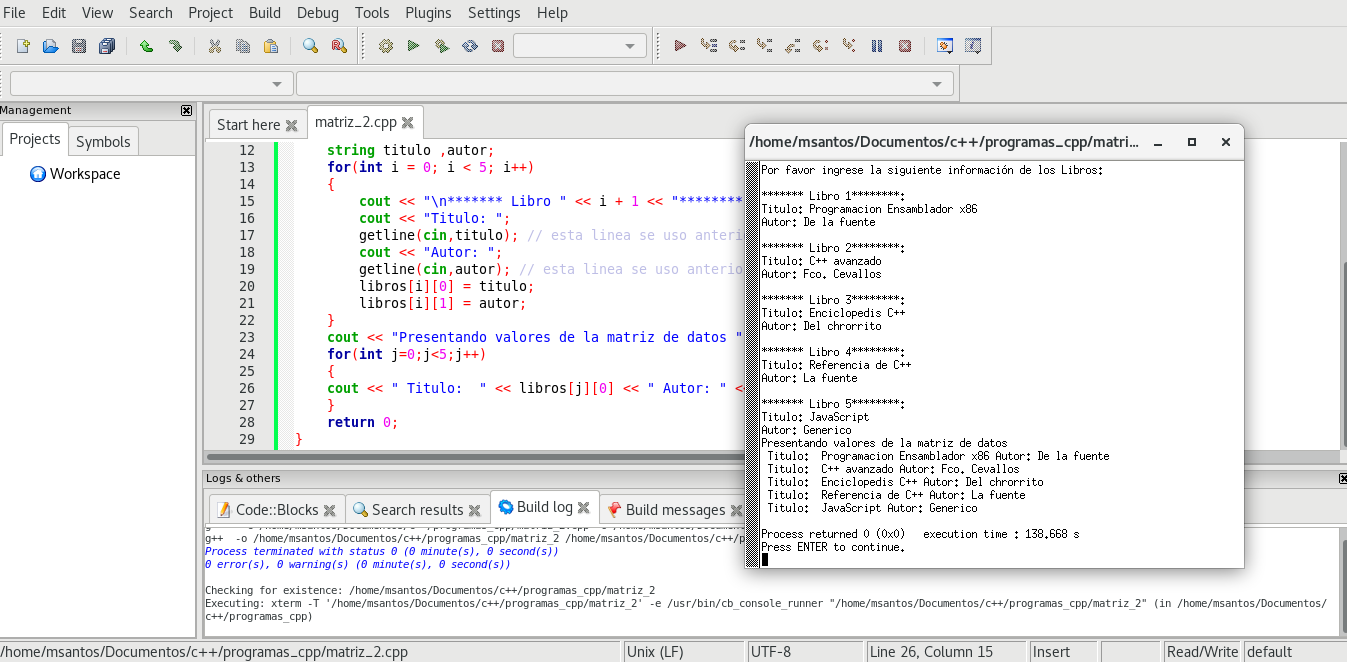Click the Open file icon
1347x662 pixels.
(50, 46)
